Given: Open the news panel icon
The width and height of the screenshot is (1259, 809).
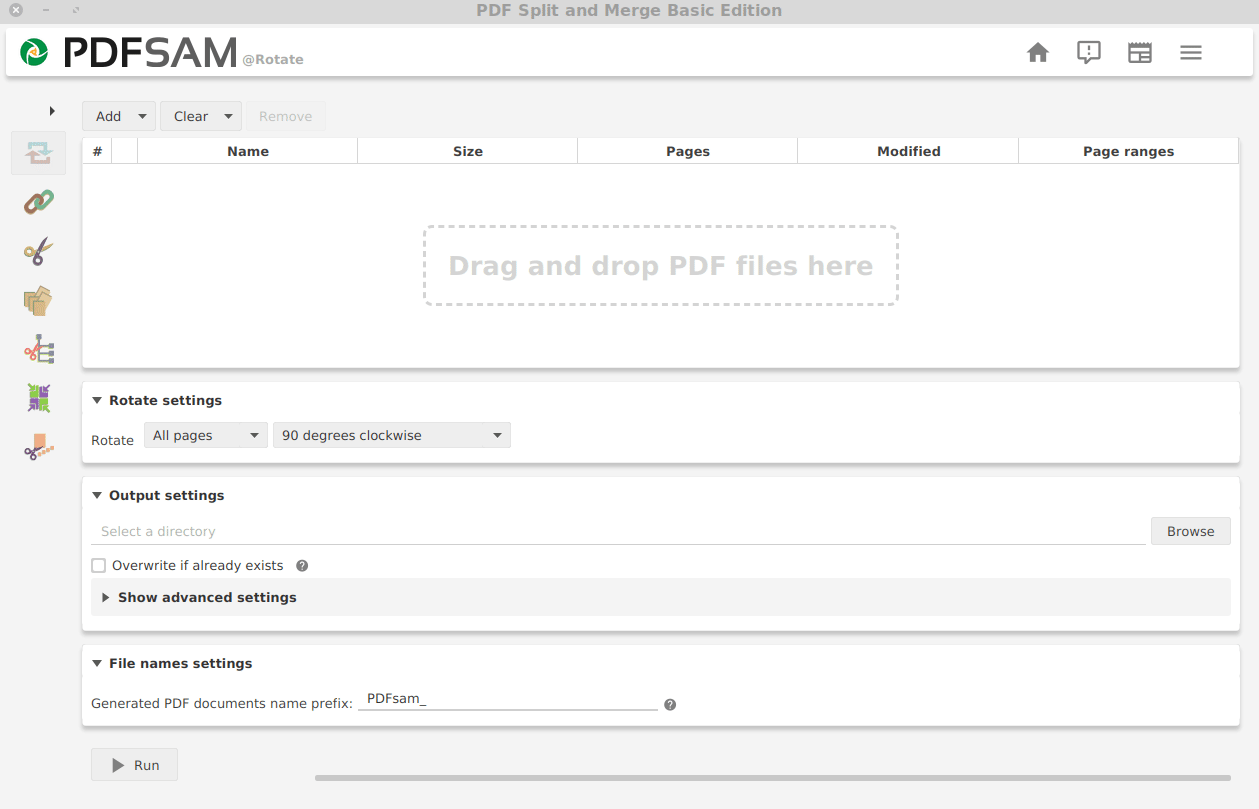Looking at the screenshot, I should tap(1140, 53).
